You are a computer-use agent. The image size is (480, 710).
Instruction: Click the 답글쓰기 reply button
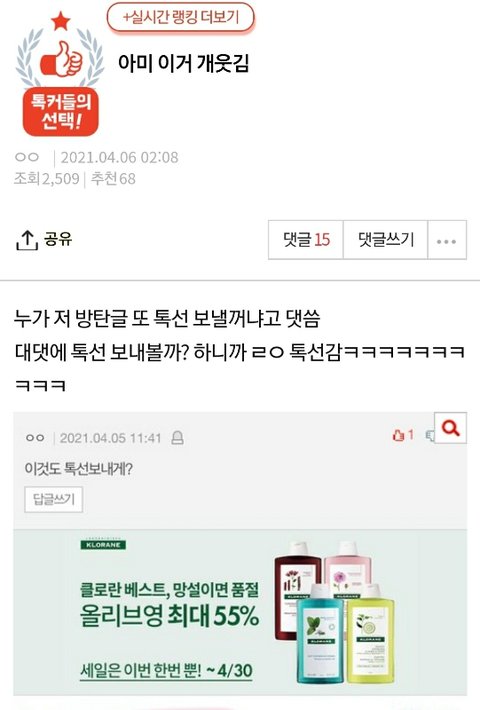(54, 499)
